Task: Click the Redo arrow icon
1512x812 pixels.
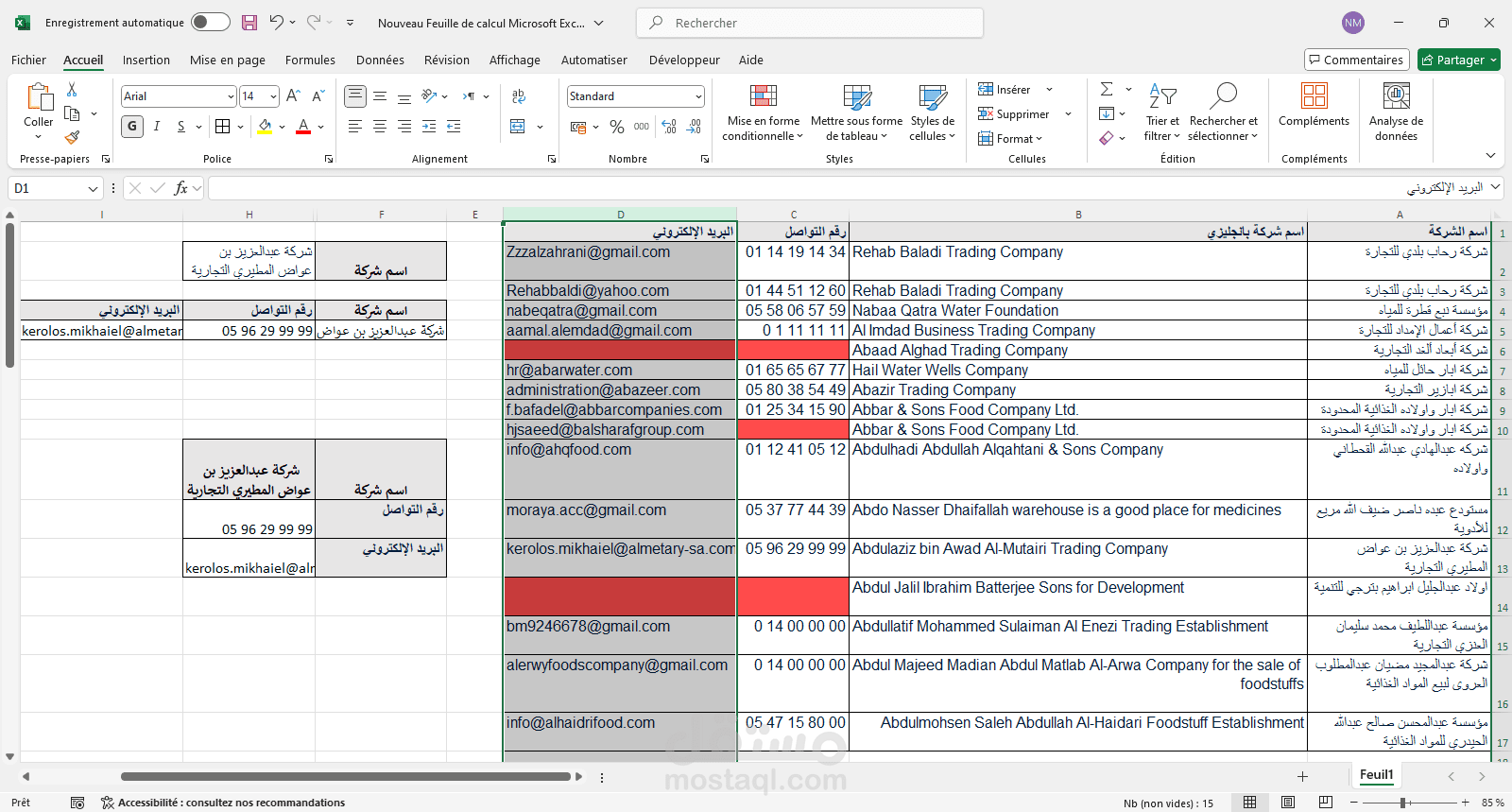Action: [x=314, y=22]
